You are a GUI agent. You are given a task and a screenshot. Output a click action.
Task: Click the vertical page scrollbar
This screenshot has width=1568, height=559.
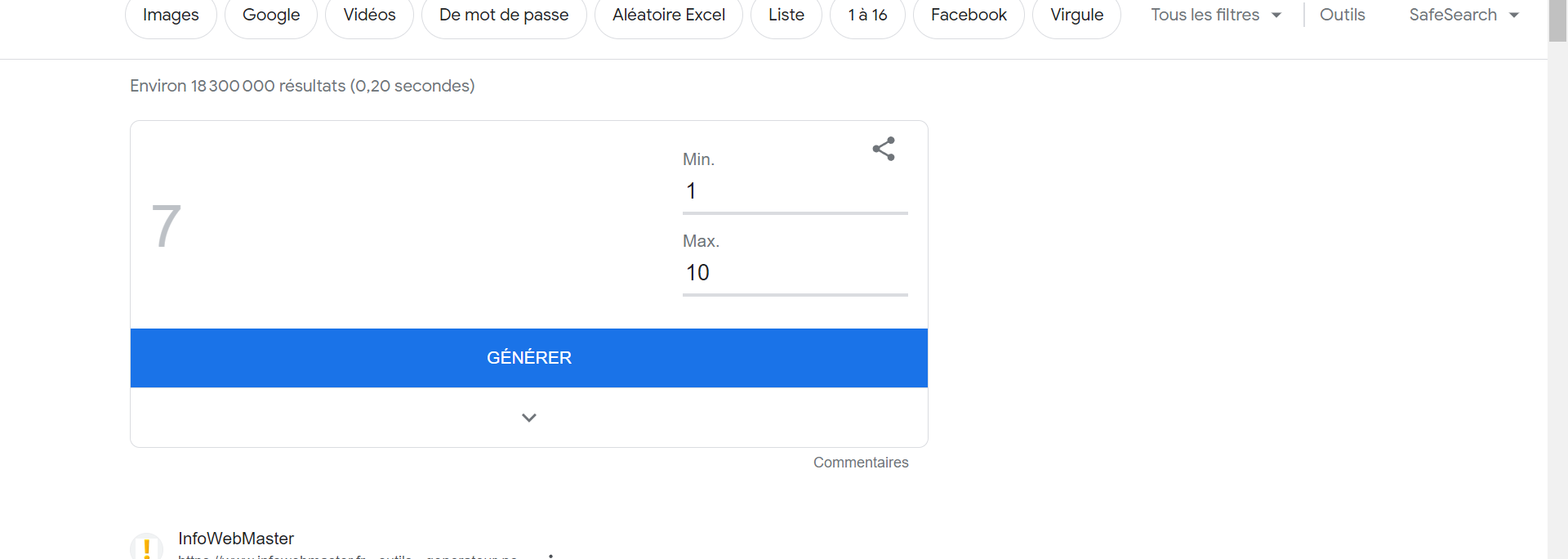point(1557,279)
